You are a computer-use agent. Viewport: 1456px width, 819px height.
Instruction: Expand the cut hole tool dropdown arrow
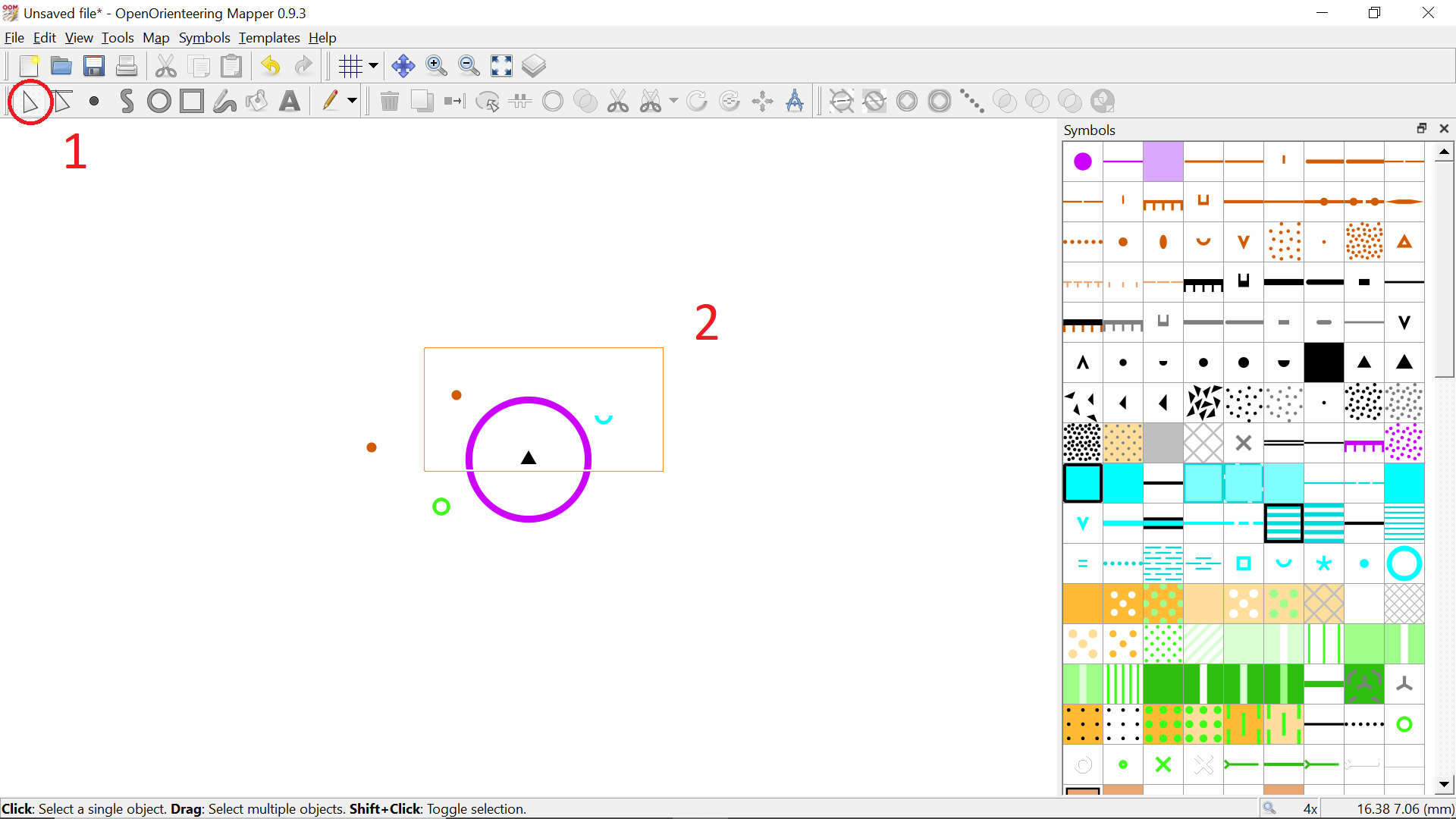tap(673, 101)
